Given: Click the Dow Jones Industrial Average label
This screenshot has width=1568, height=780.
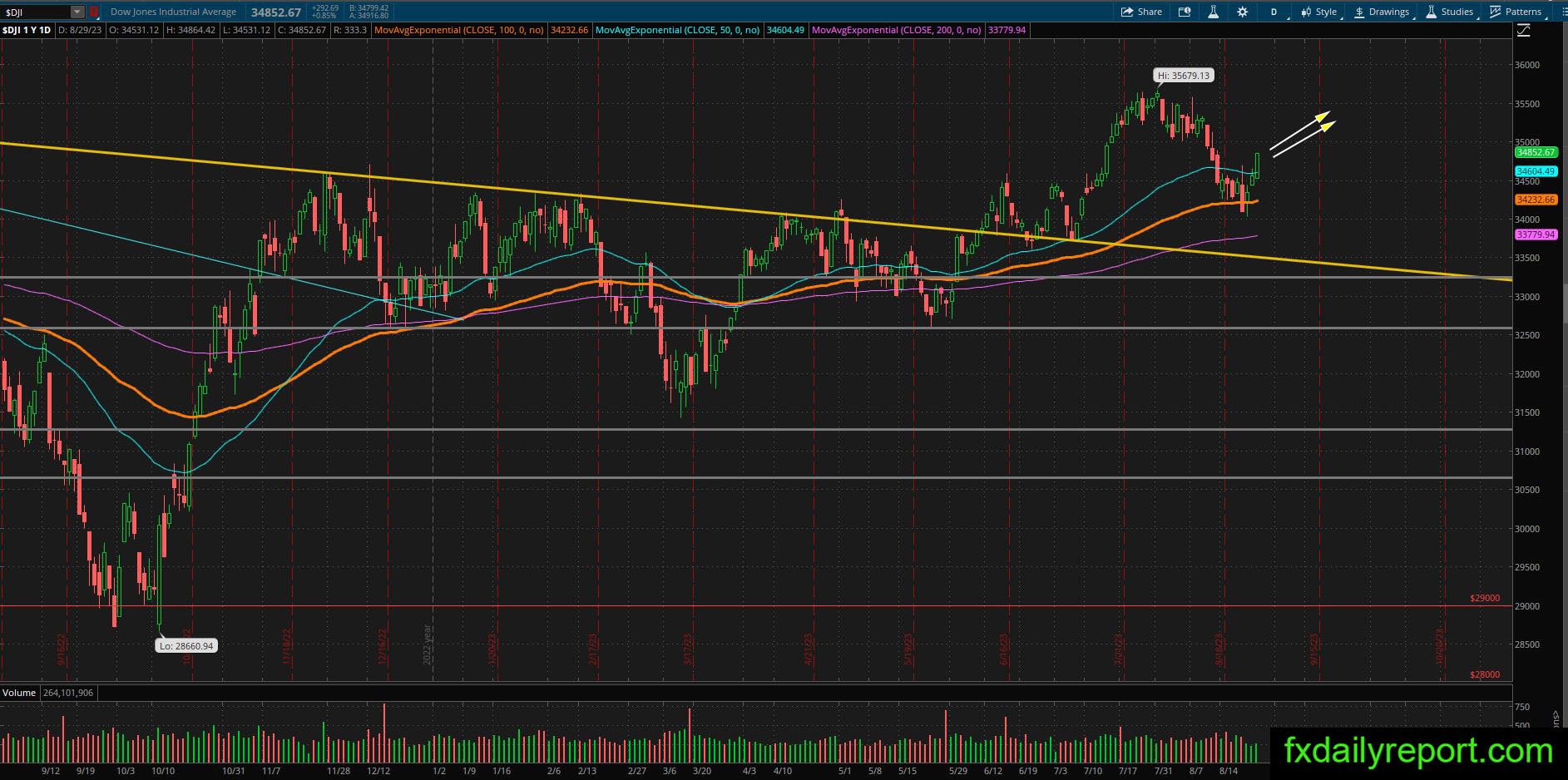Looking at the screenshot, I should (x=173, y=12).
